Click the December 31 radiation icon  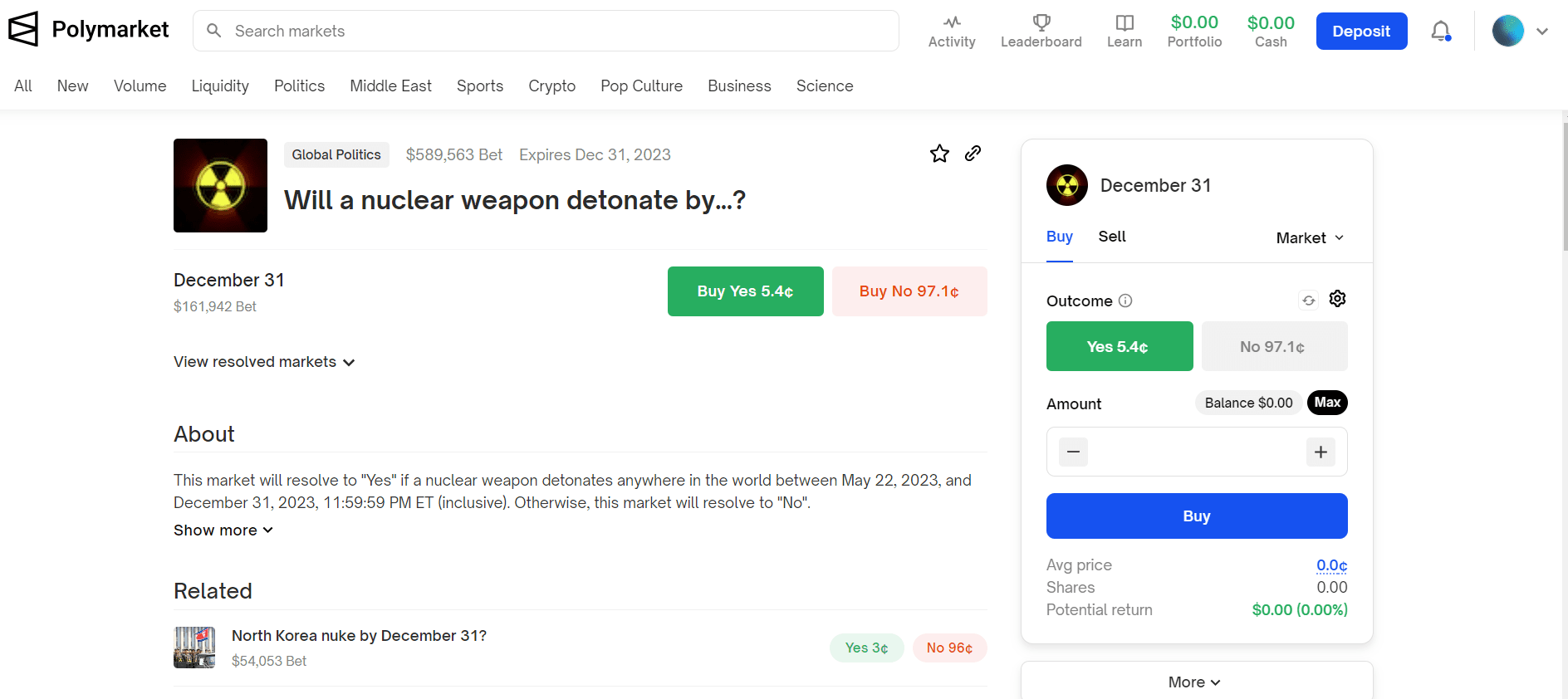point(1067,185)
